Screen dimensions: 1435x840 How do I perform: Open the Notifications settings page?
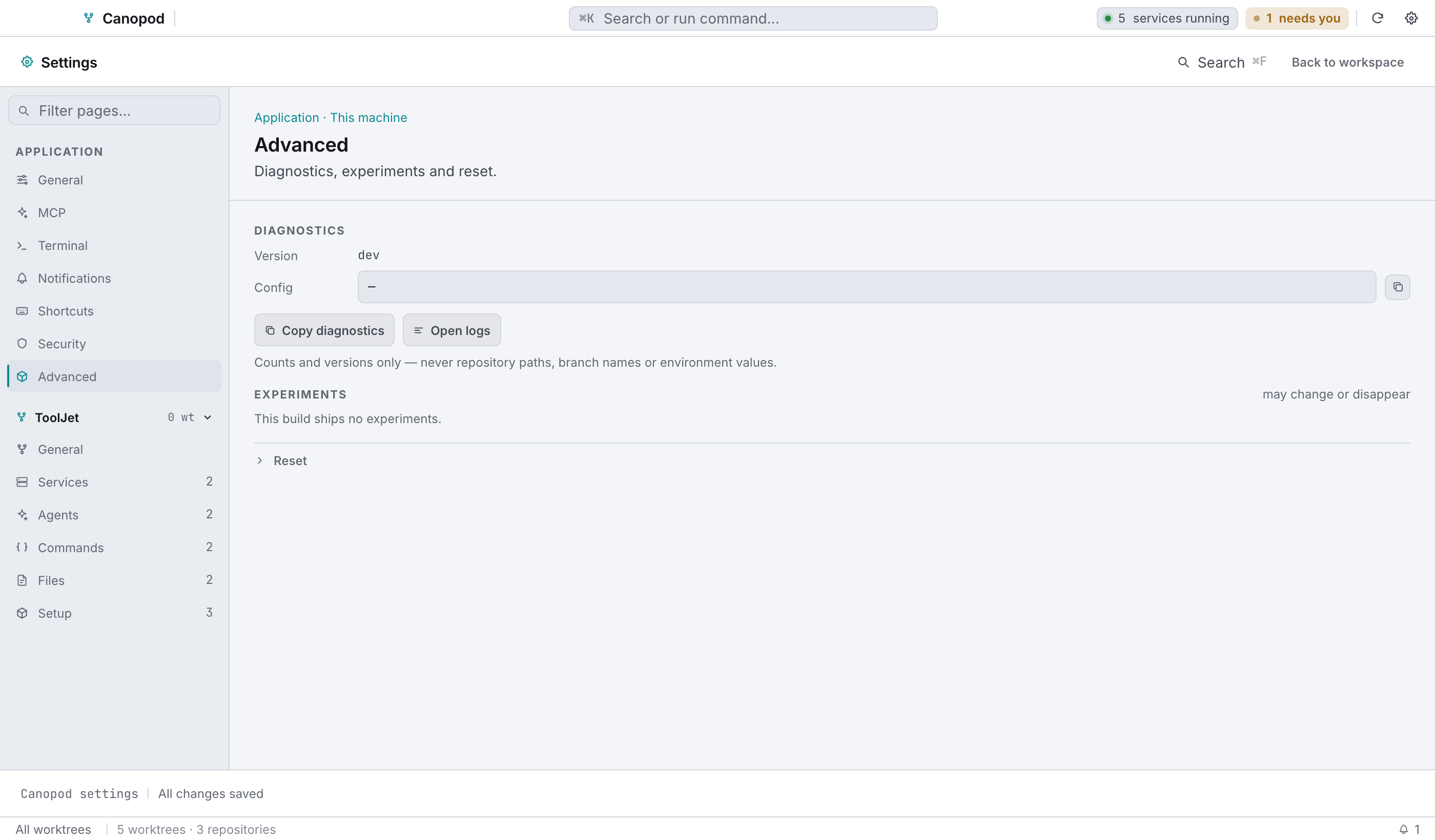point(114,278)
